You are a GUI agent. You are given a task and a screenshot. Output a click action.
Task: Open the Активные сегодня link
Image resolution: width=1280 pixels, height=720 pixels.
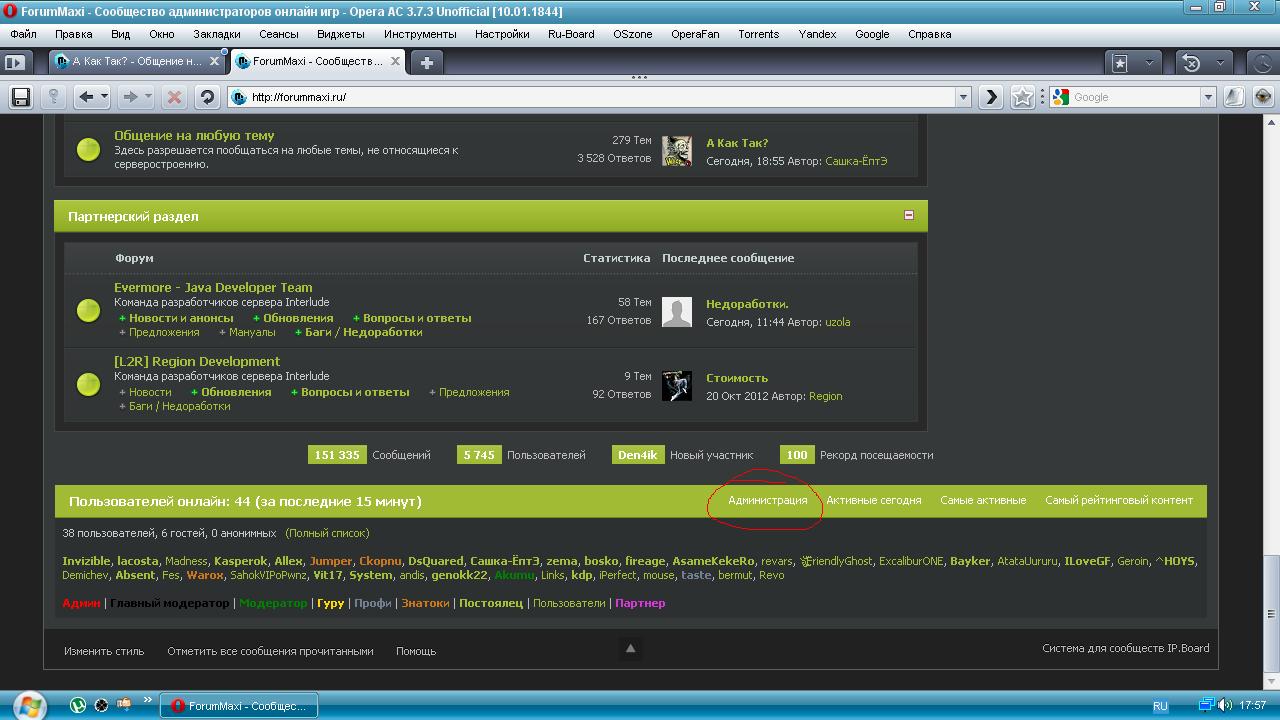pos(873,500)
